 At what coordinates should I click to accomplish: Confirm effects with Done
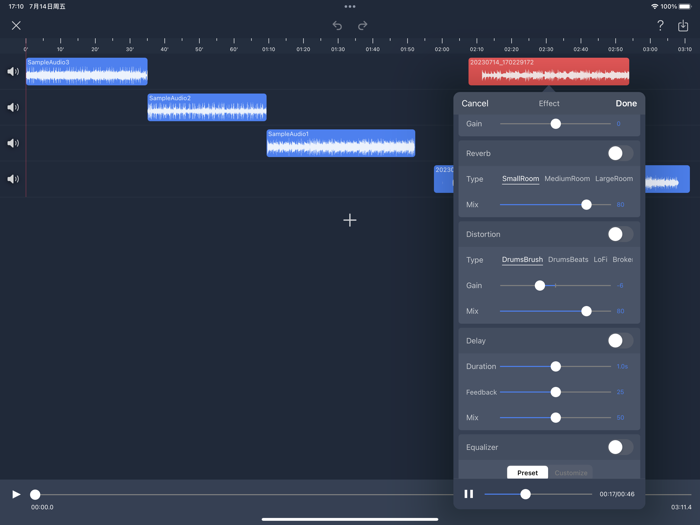626,103
